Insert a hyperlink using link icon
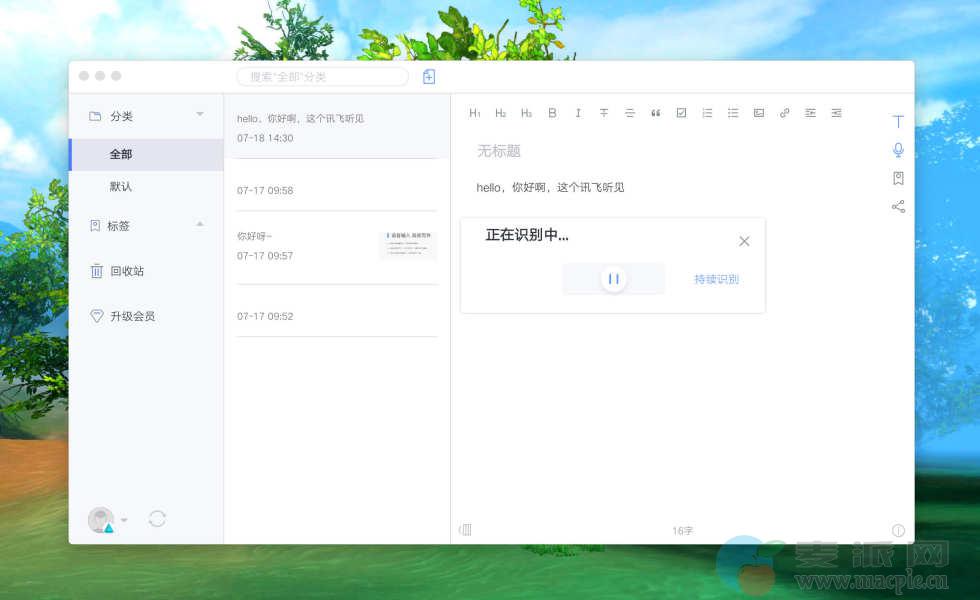This screenshot has width=980, height=600. click(785, 113)
